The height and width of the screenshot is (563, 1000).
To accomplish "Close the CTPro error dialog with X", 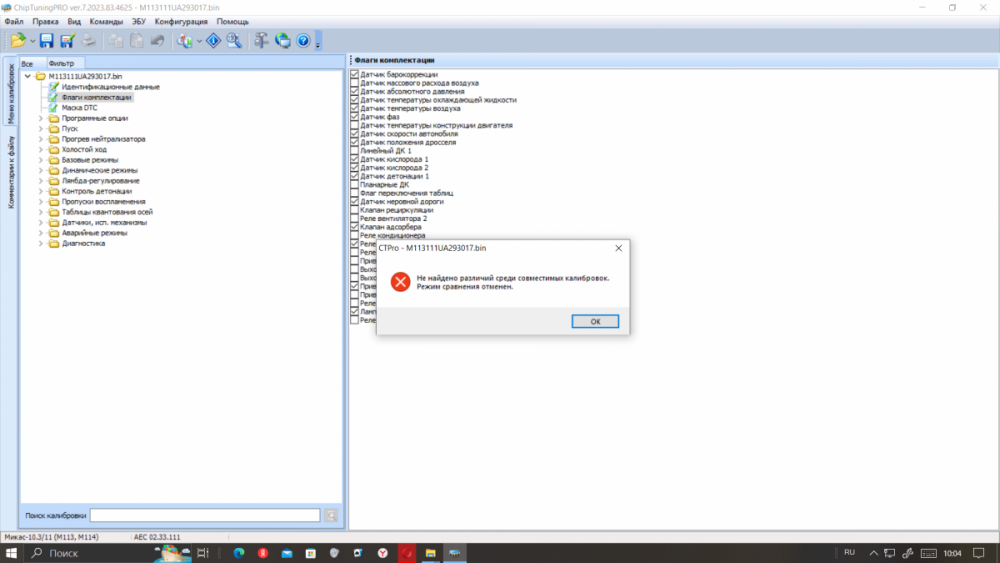I will 618,248.
